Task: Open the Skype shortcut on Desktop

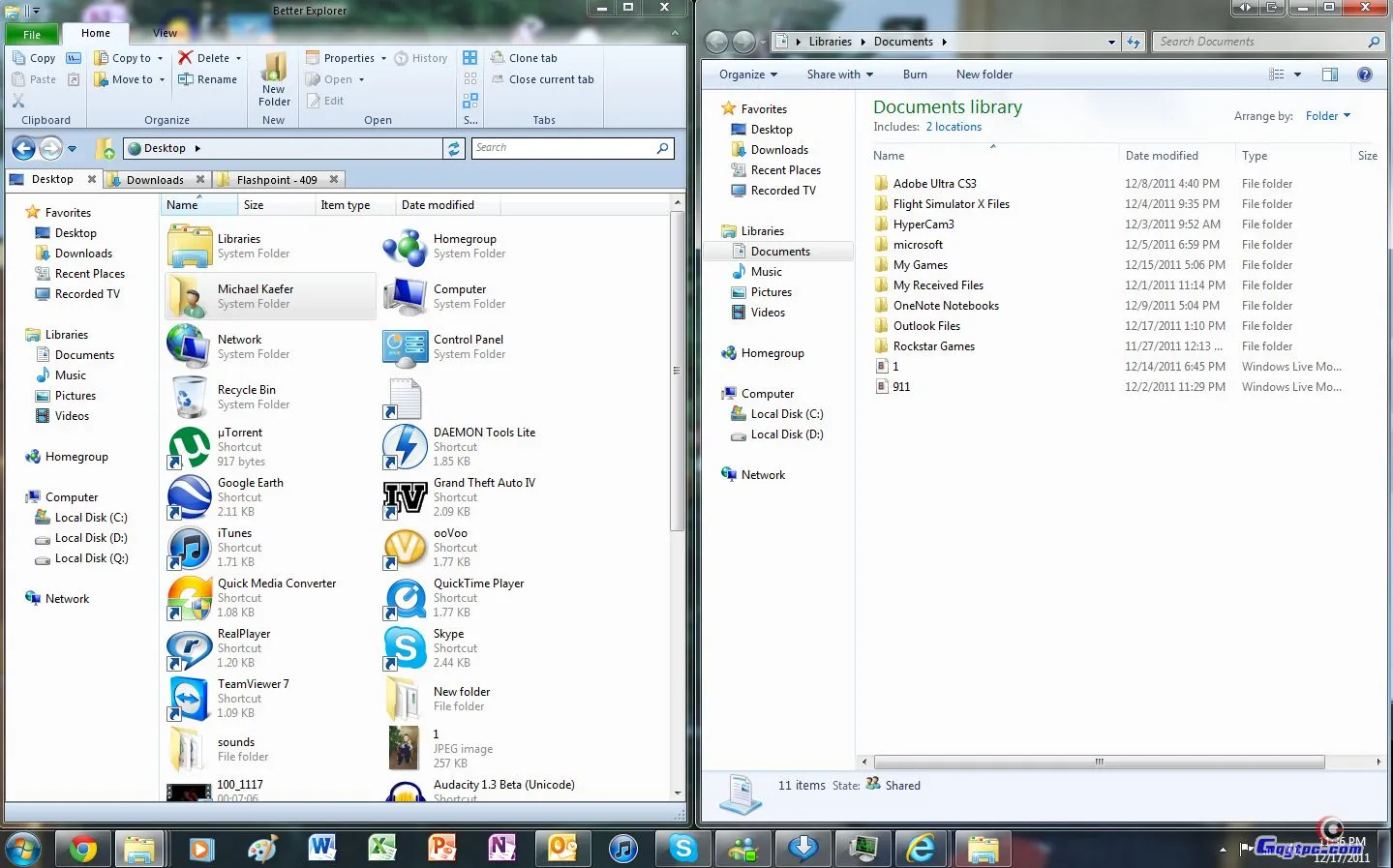Action: [406, 648]
